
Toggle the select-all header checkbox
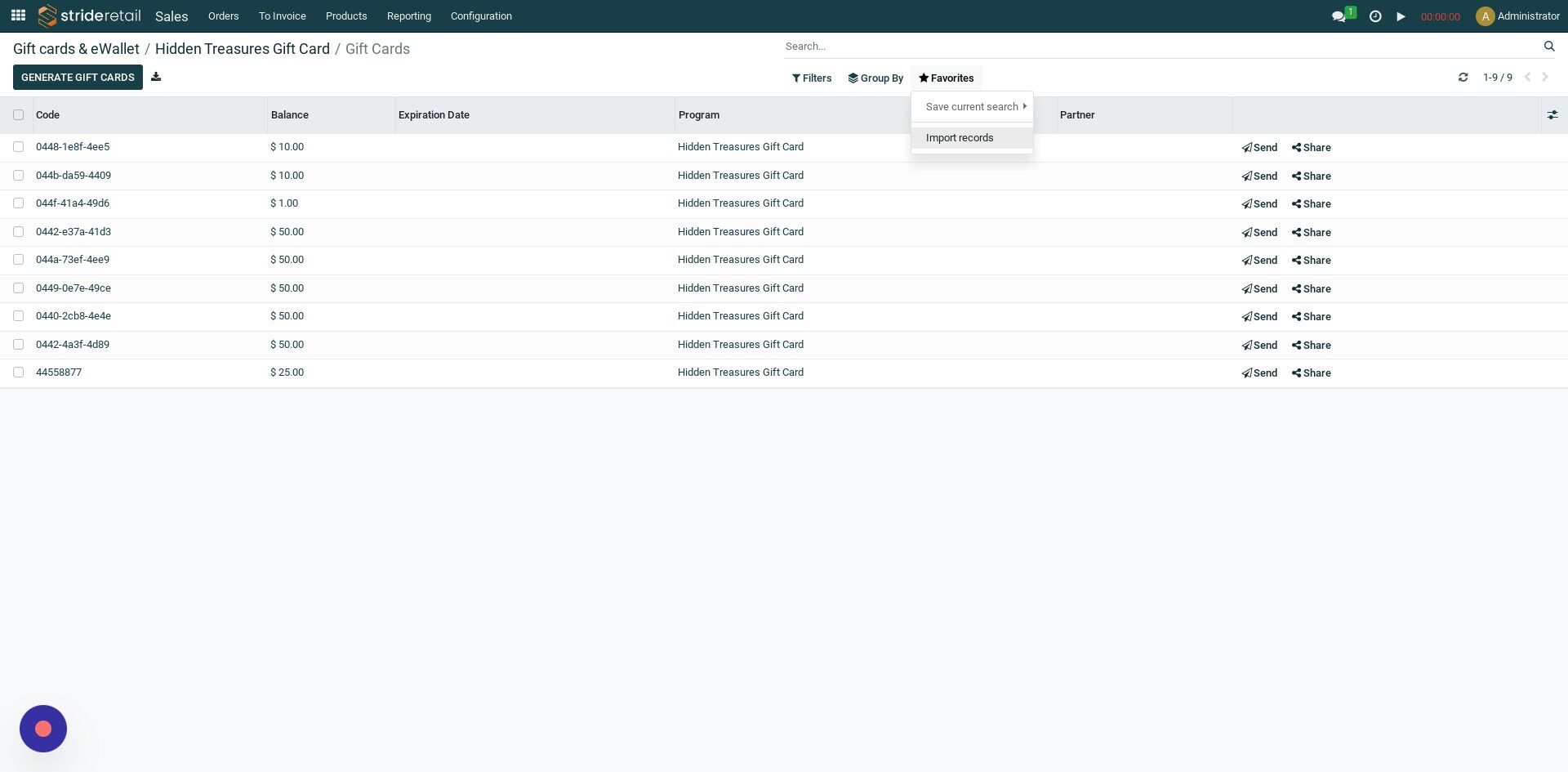click(x=18, y=115)
